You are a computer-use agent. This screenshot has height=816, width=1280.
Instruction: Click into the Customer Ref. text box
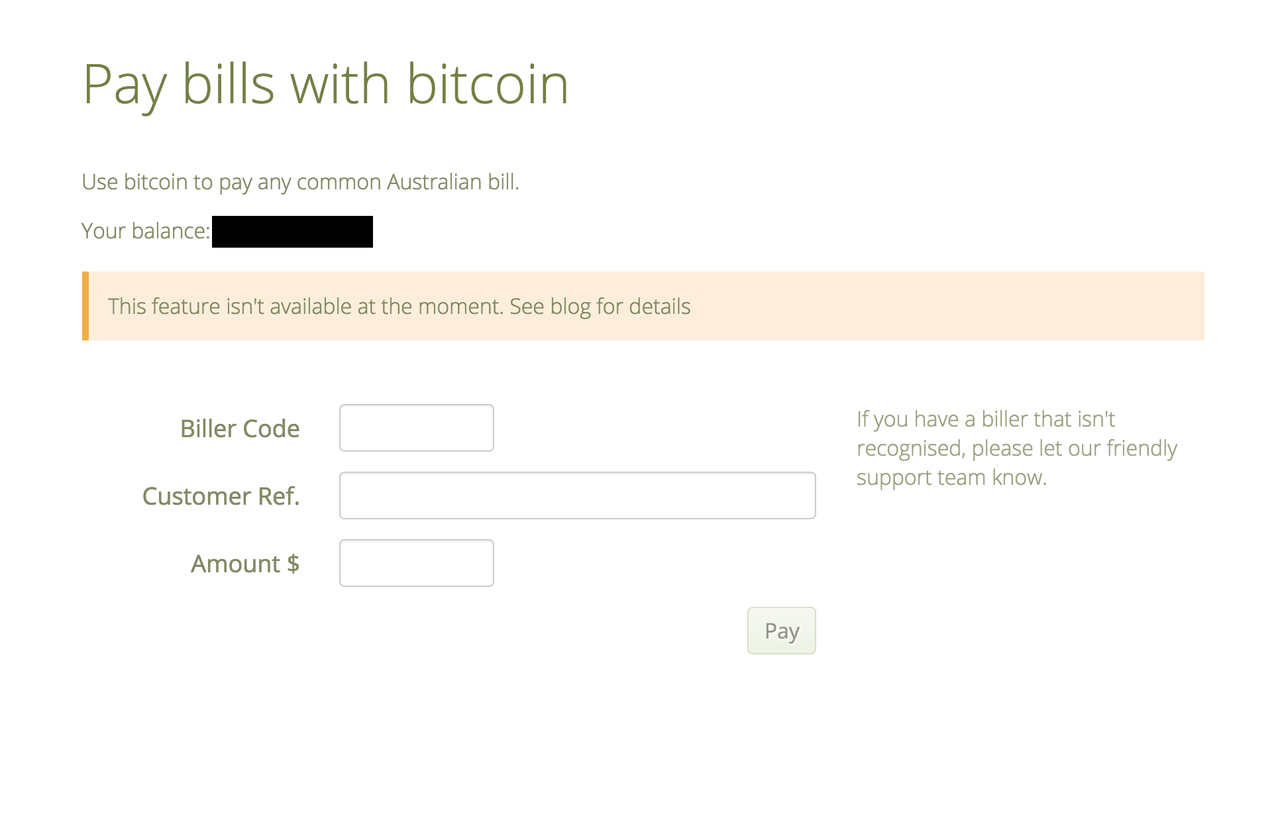pos(577,495)
